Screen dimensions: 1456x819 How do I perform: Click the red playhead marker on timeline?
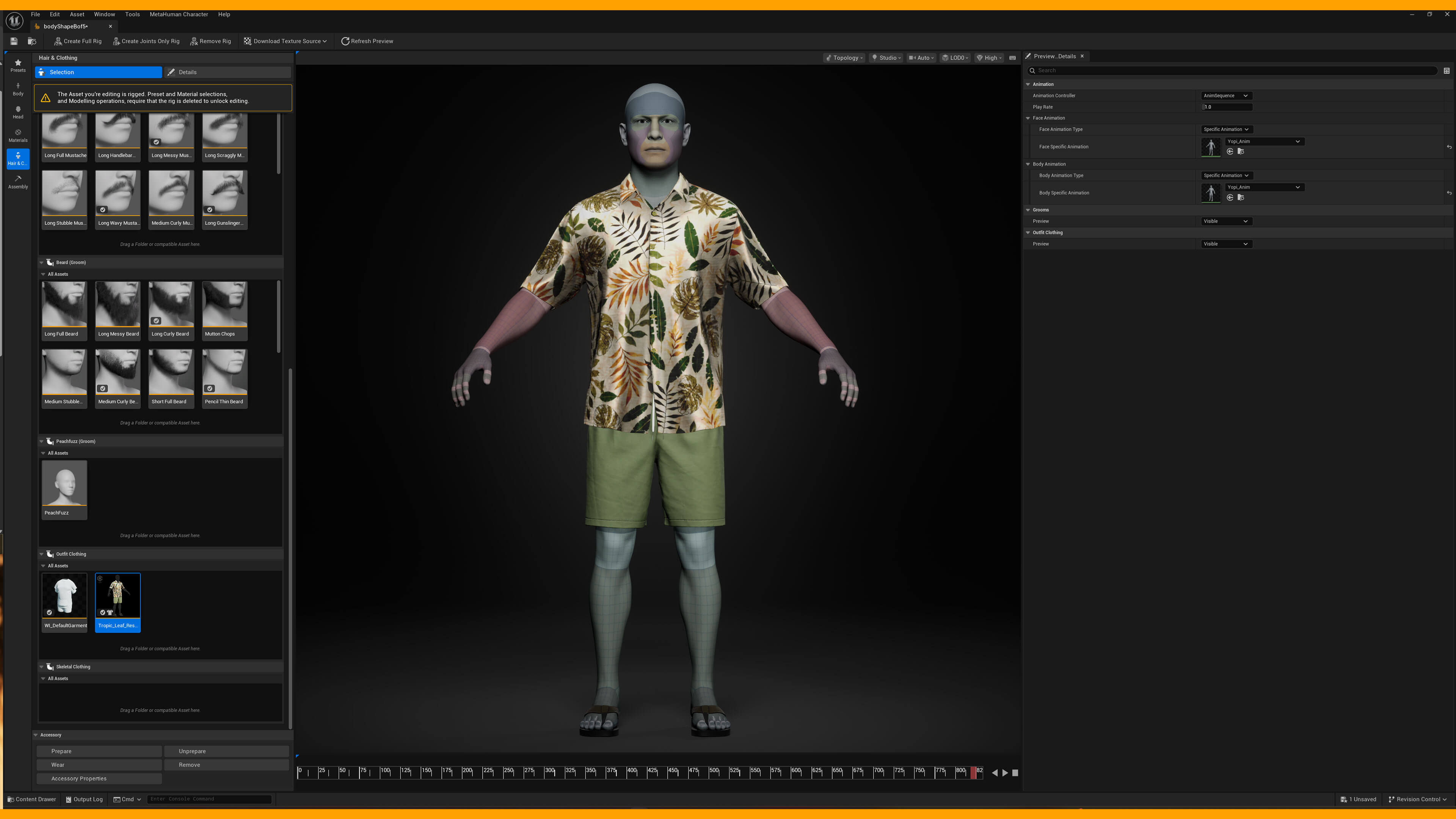973,773
